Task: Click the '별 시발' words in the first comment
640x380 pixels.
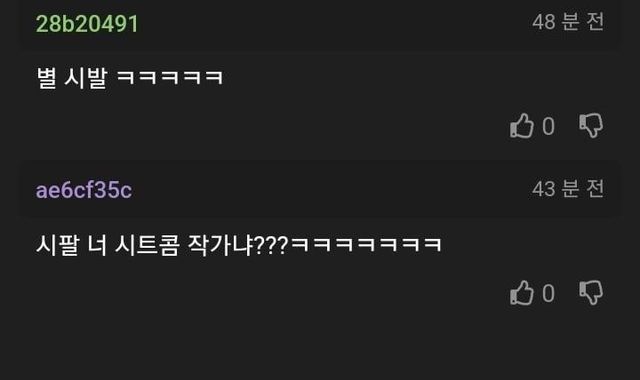Action: (x=72, y=78)
